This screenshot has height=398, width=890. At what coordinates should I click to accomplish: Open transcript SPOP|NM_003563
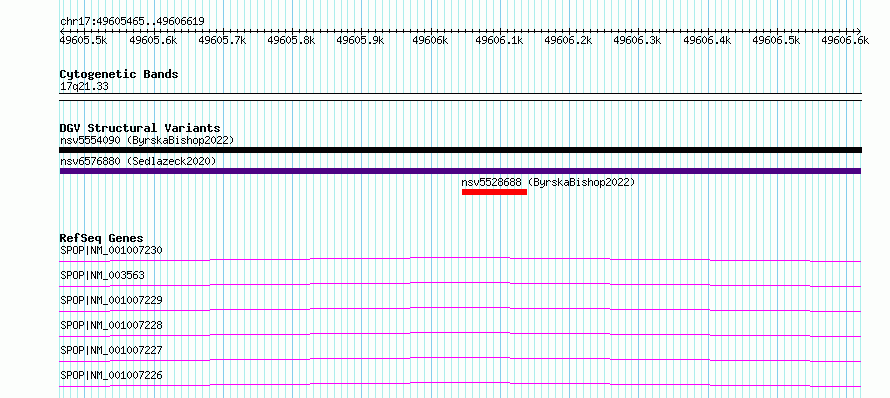coord(102,275)
